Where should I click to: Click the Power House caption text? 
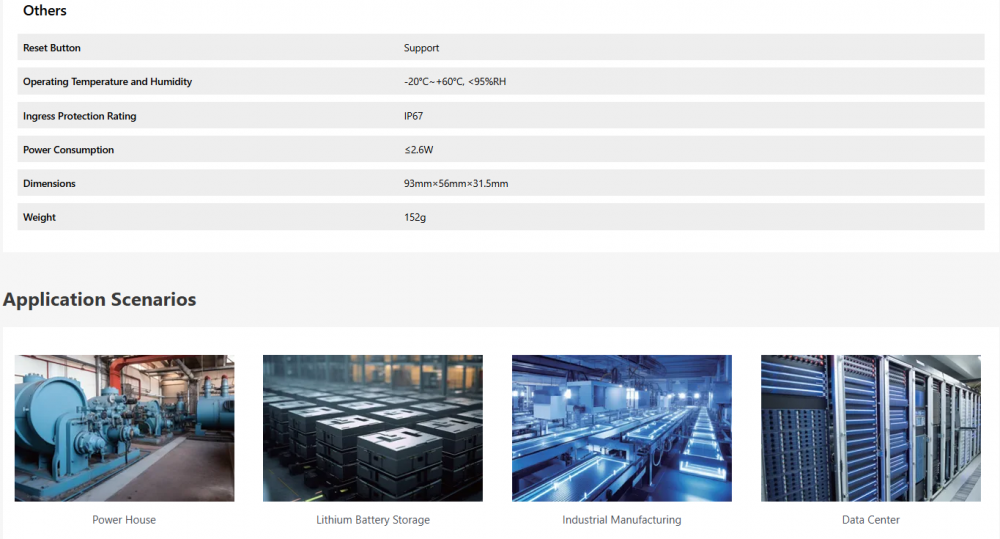[124, 520]
